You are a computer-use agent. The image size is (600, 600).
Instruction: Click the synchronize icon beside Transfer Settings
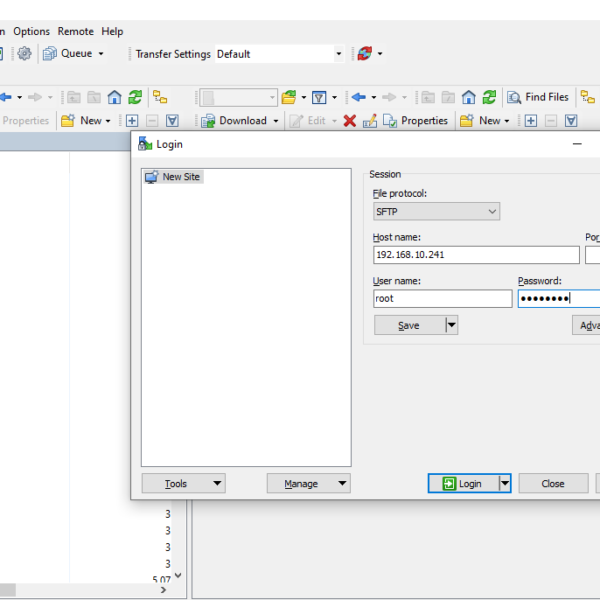[x=365, y=54]
